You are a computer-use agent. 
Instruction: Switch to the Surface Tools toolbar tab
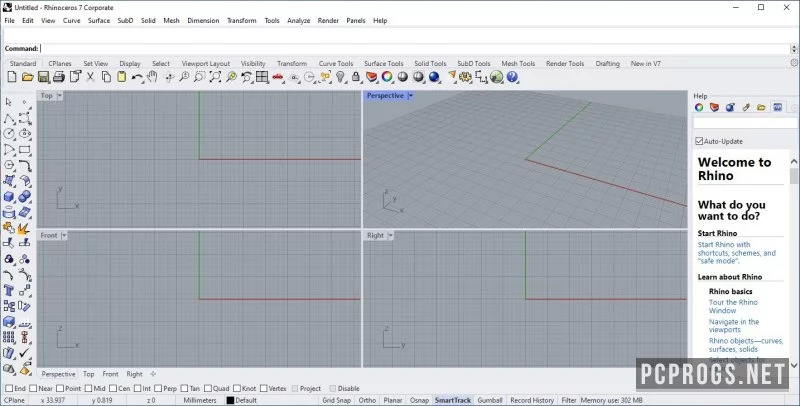tap(384, 63)
